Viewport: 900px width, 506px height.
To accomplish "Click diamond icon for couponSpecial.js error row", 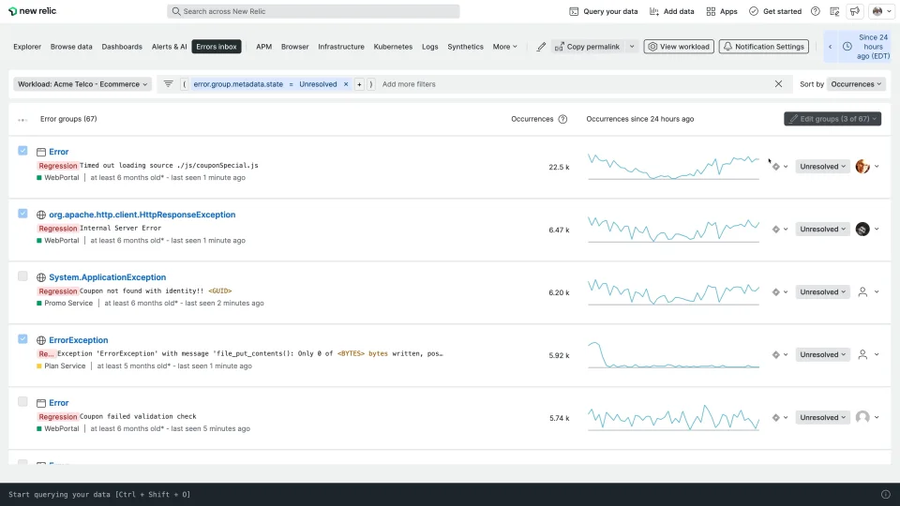I will 775,166.
